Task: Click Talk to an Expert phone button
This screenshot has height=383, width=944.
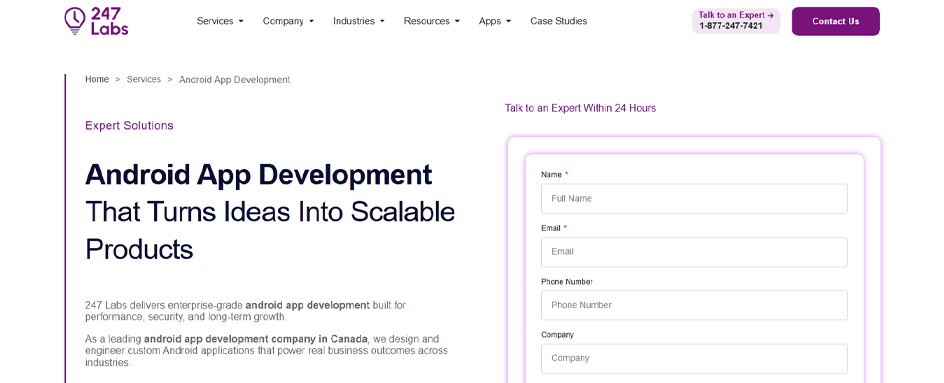Action: pos(736,21)
